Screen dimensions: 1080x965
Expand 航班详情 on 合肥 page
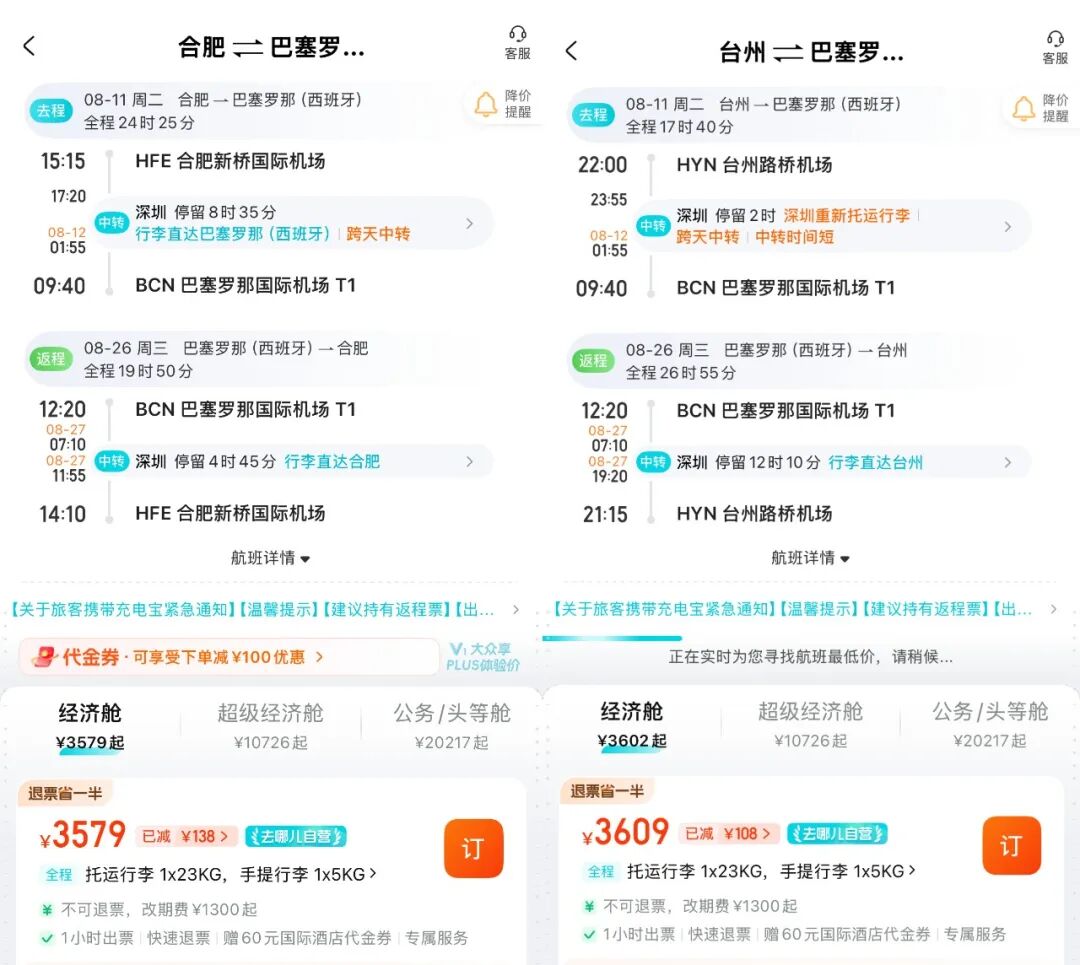click(x=270, y=558)
